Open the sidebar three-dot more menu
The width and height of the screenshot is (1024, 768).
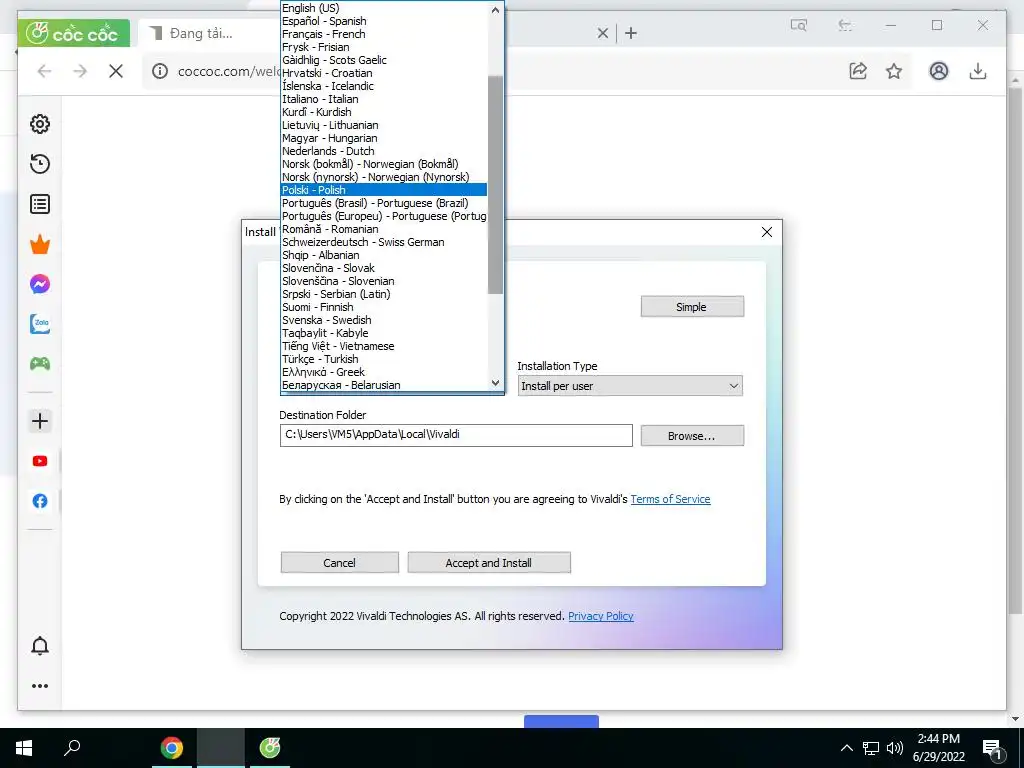point(40,686)
